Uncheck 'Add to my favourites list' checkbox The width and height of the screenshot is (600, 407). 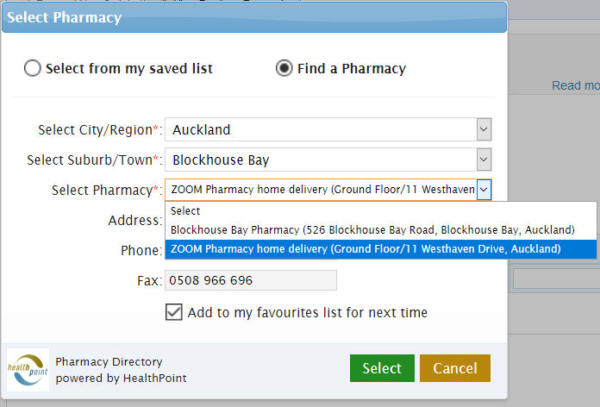(x=174, y=312)
